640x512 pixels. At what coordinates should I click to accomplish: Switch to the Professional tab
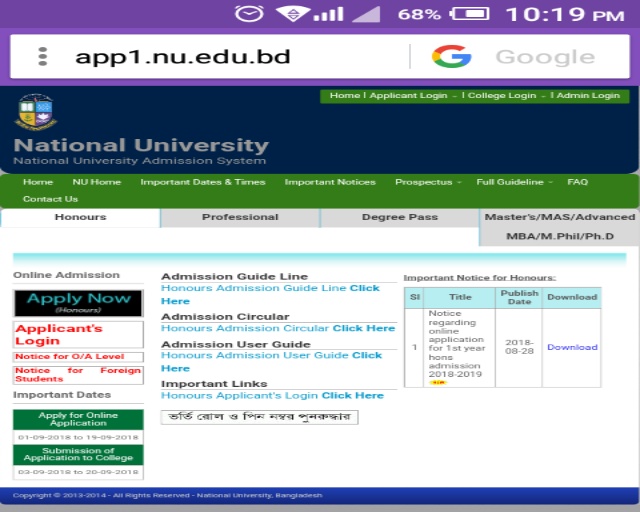[x=240, y=217]
